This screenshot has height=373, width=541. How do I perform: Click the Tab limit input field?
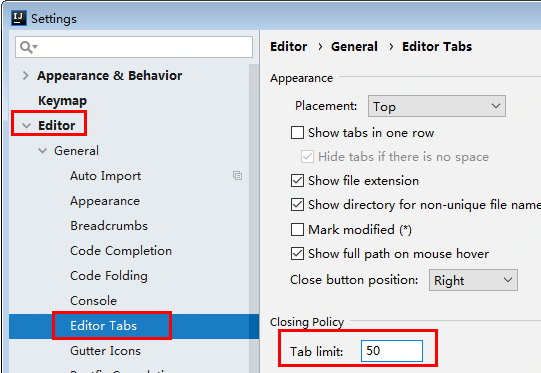point(392,351)
